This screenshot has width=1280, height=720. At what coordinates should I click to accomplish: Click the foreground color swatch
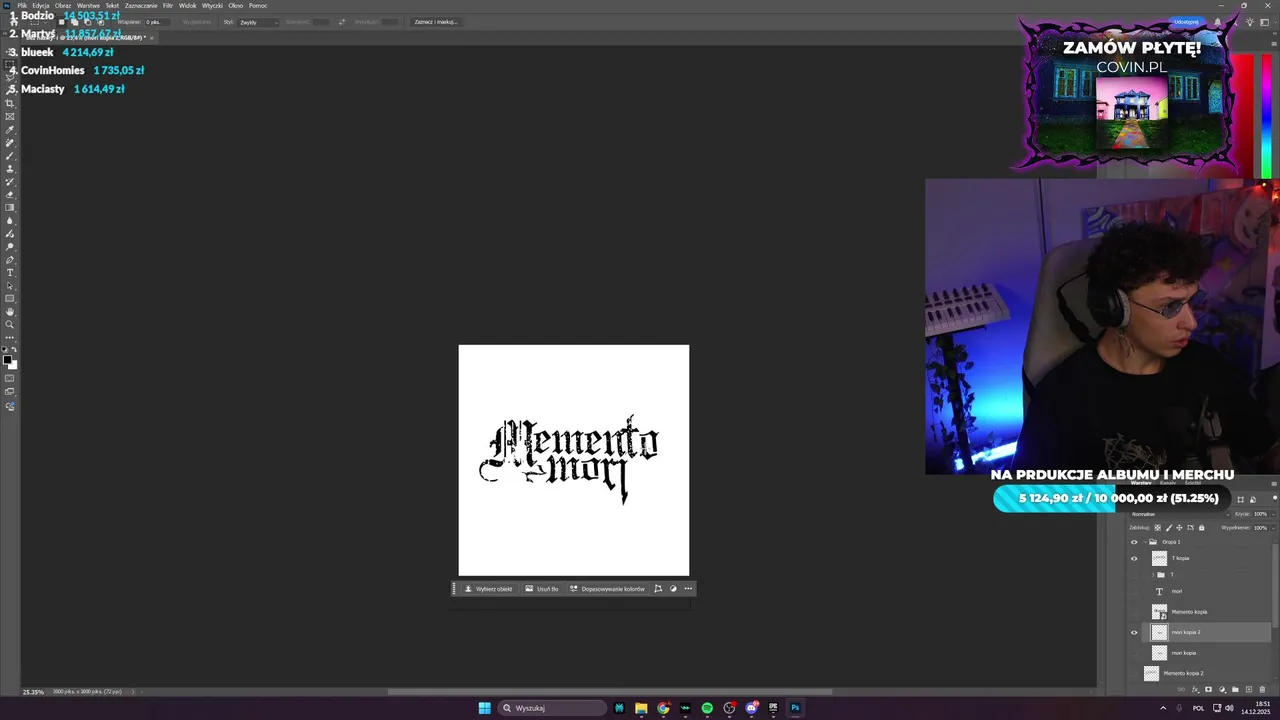tap(7, 359)
